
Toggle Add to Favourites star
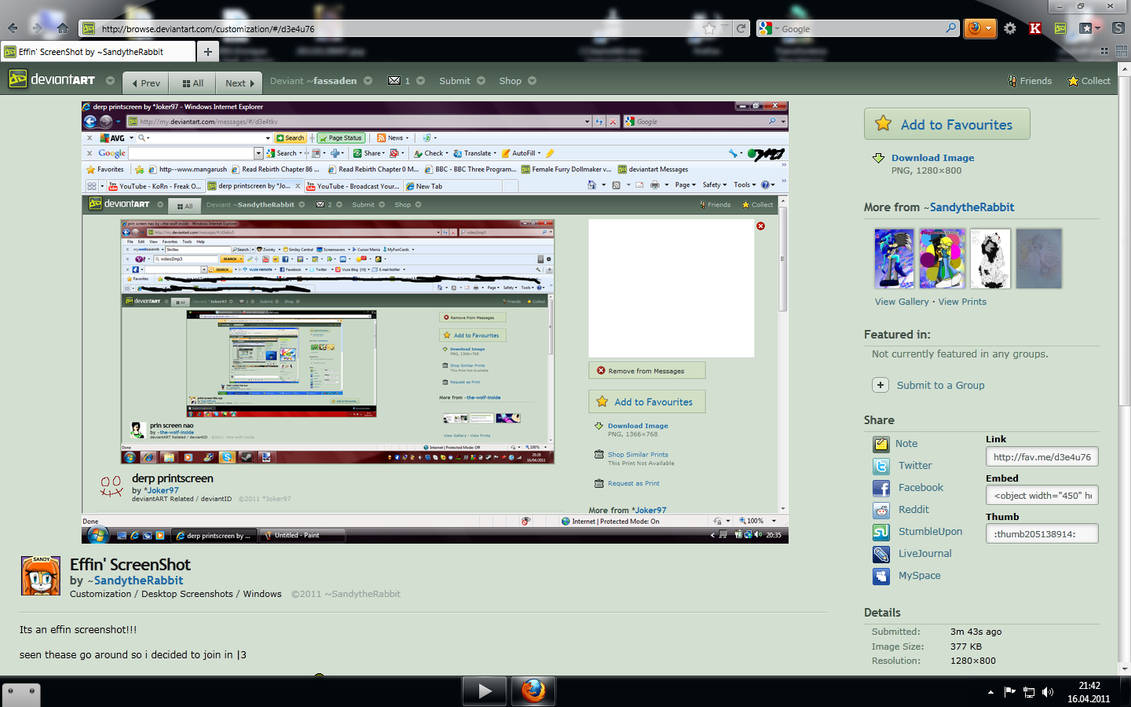(x=883, y=124)
